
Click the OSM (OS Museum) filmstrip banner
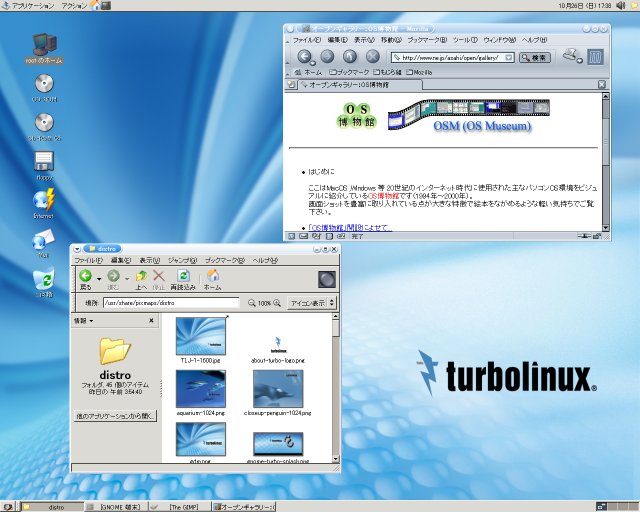click(469, 115)
